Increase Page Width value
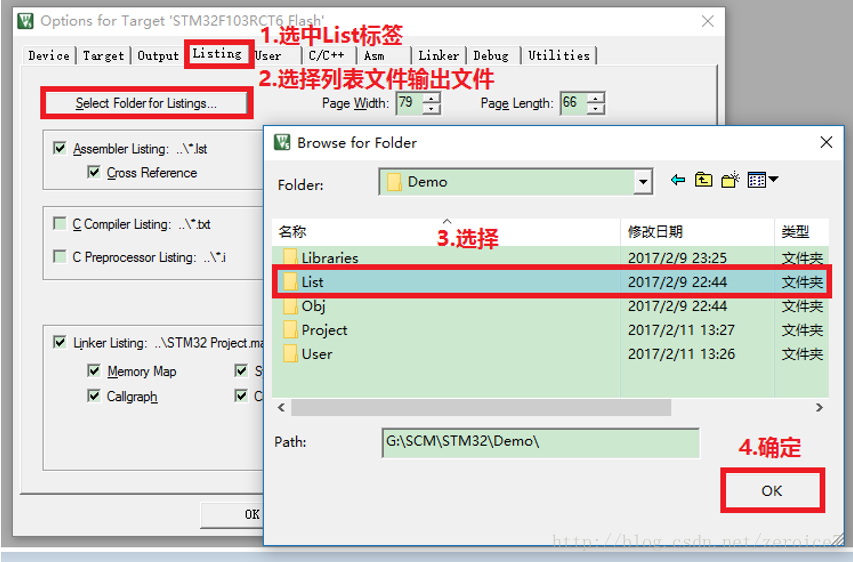This screenshot has width=853, height=562. point(431,98)
